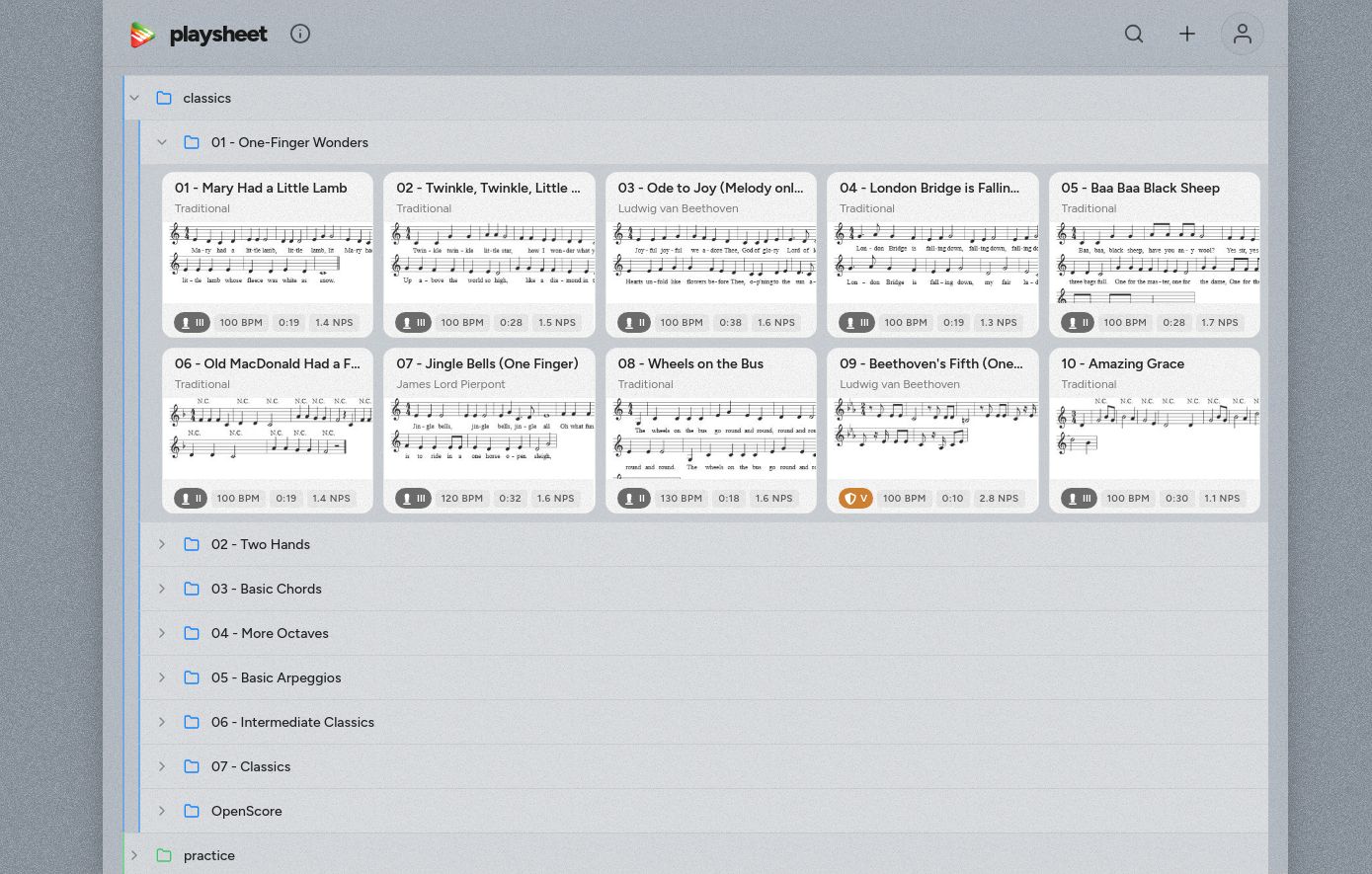Screen dimensions: 1372x874
Task: Click 120 BPM tag on Jingle Bells
Action: pyautogui.click(x=462, y=499)
